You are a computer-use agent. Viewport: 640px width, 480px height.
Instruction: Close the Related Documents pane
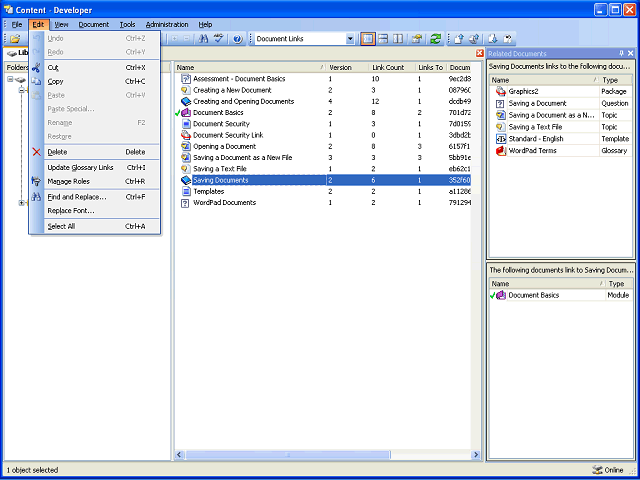tap(631, 53)
